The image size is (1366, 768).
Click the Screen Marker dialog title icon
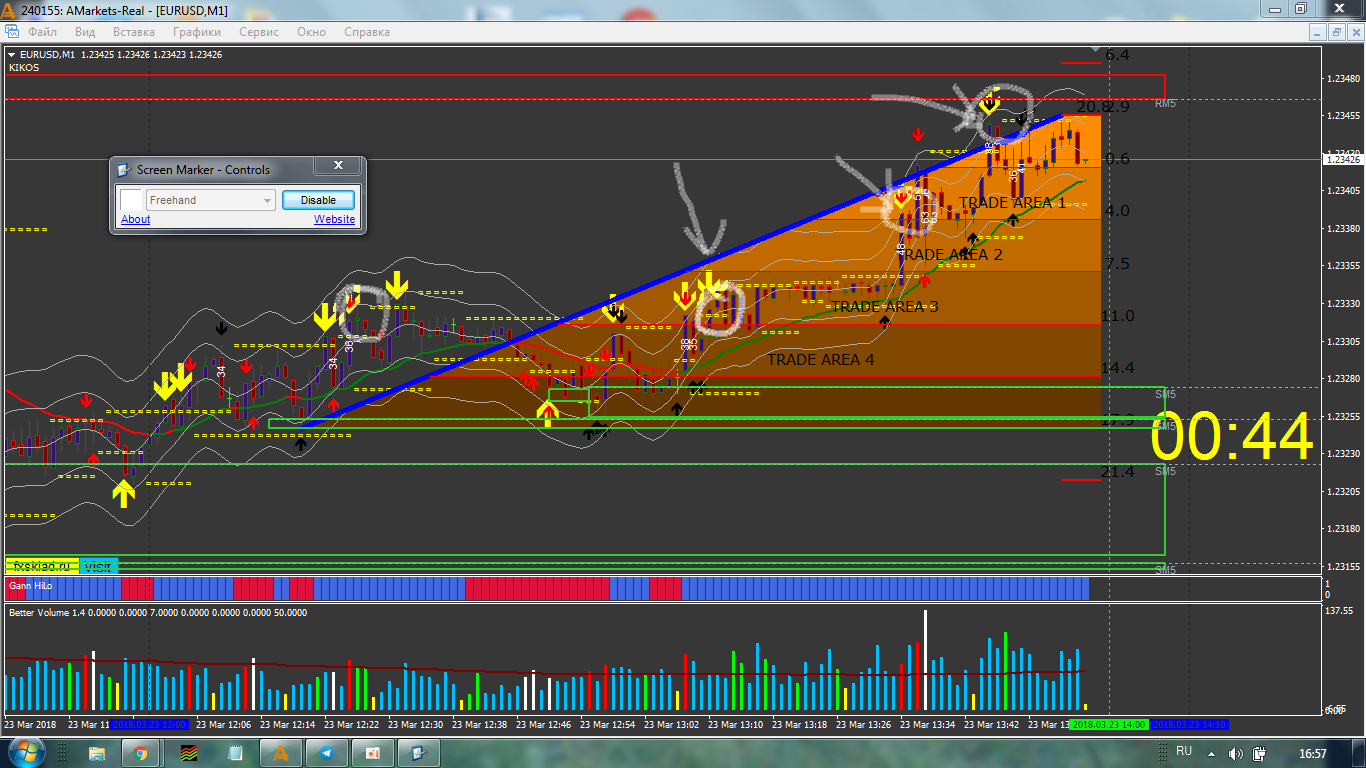click(124, 170)
